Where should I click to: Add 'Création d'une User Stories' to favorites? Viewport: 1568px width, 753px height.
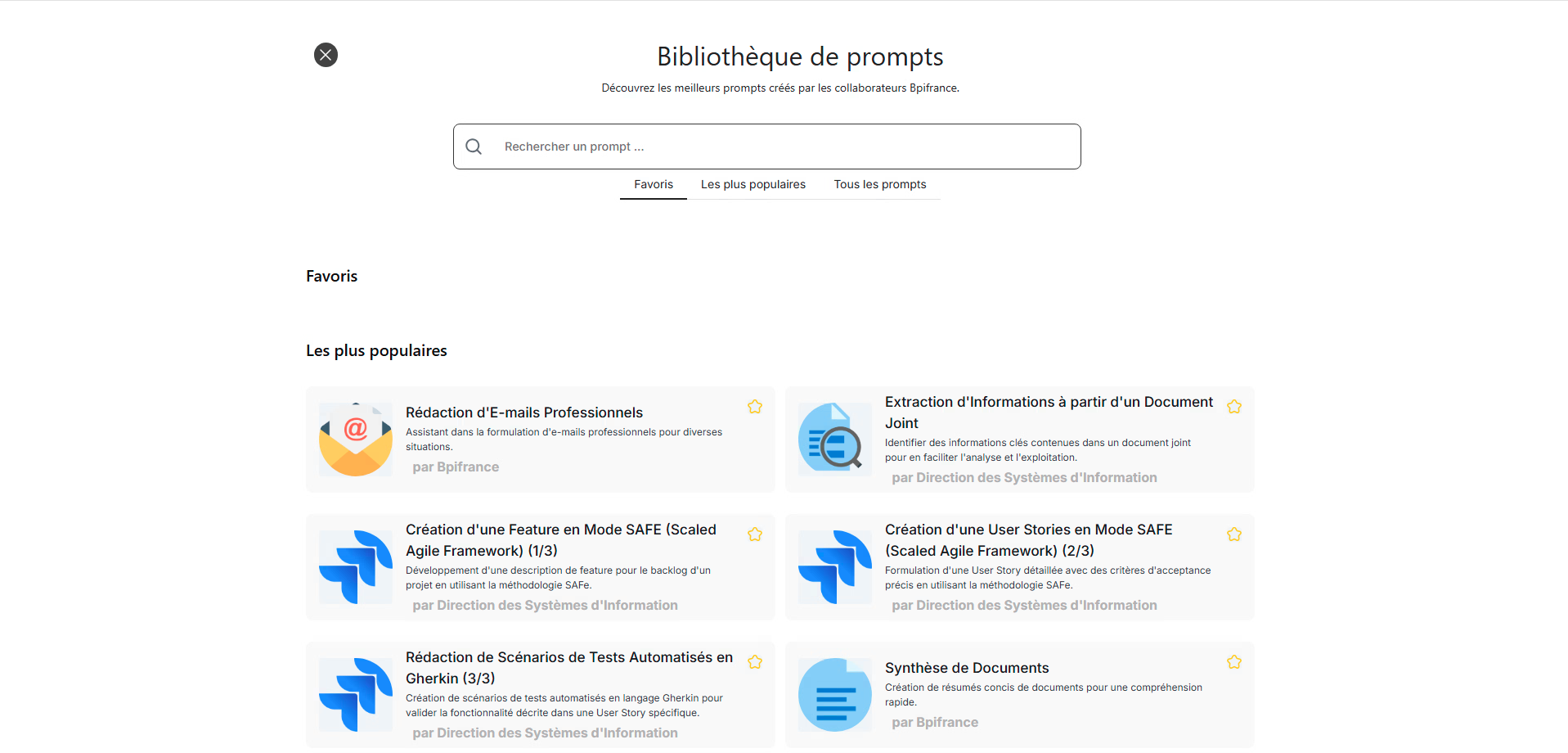point(1234,534)
